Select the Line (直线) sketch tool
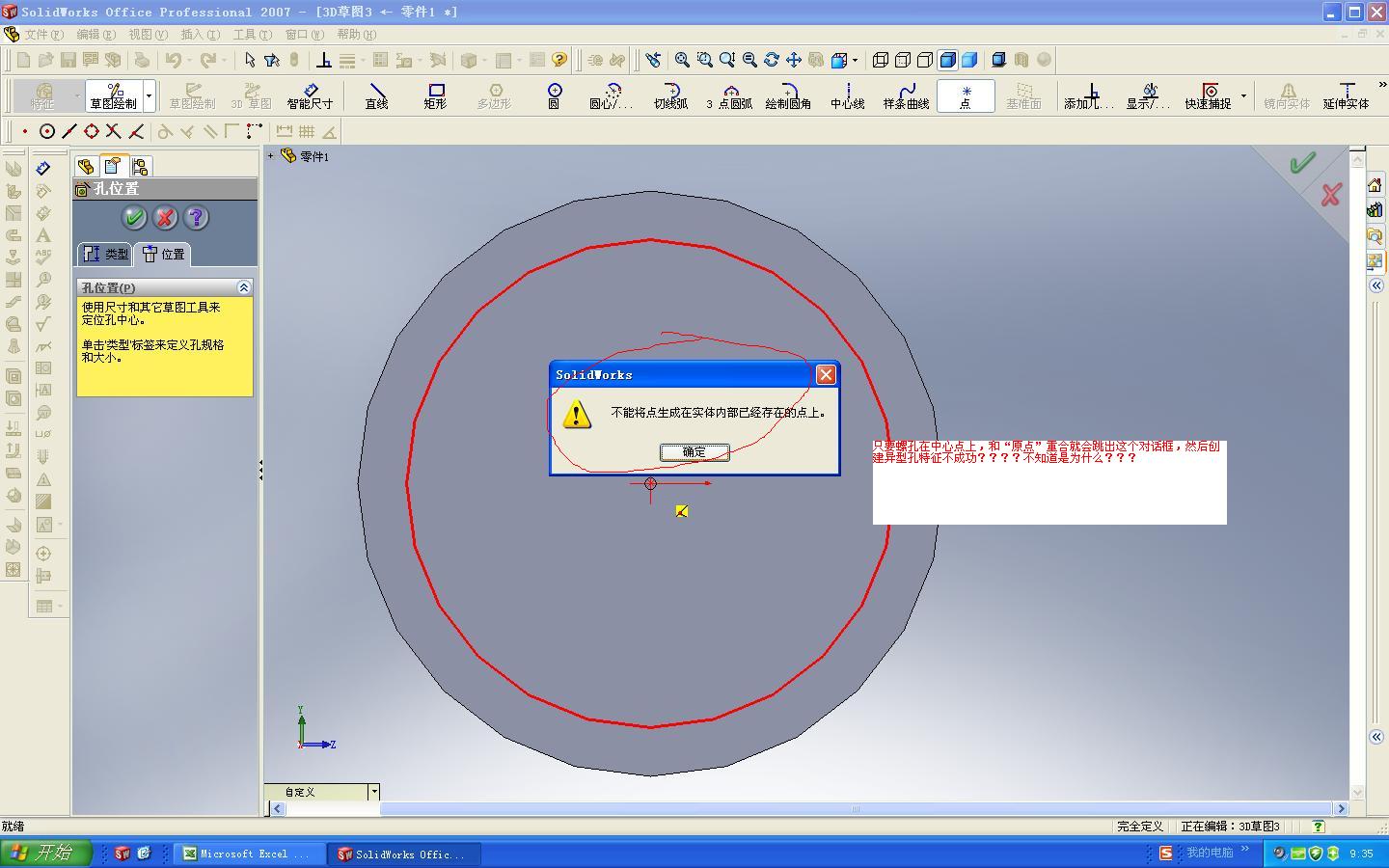Viewport: 1389px width, 868px height. [x=376, y=96]
